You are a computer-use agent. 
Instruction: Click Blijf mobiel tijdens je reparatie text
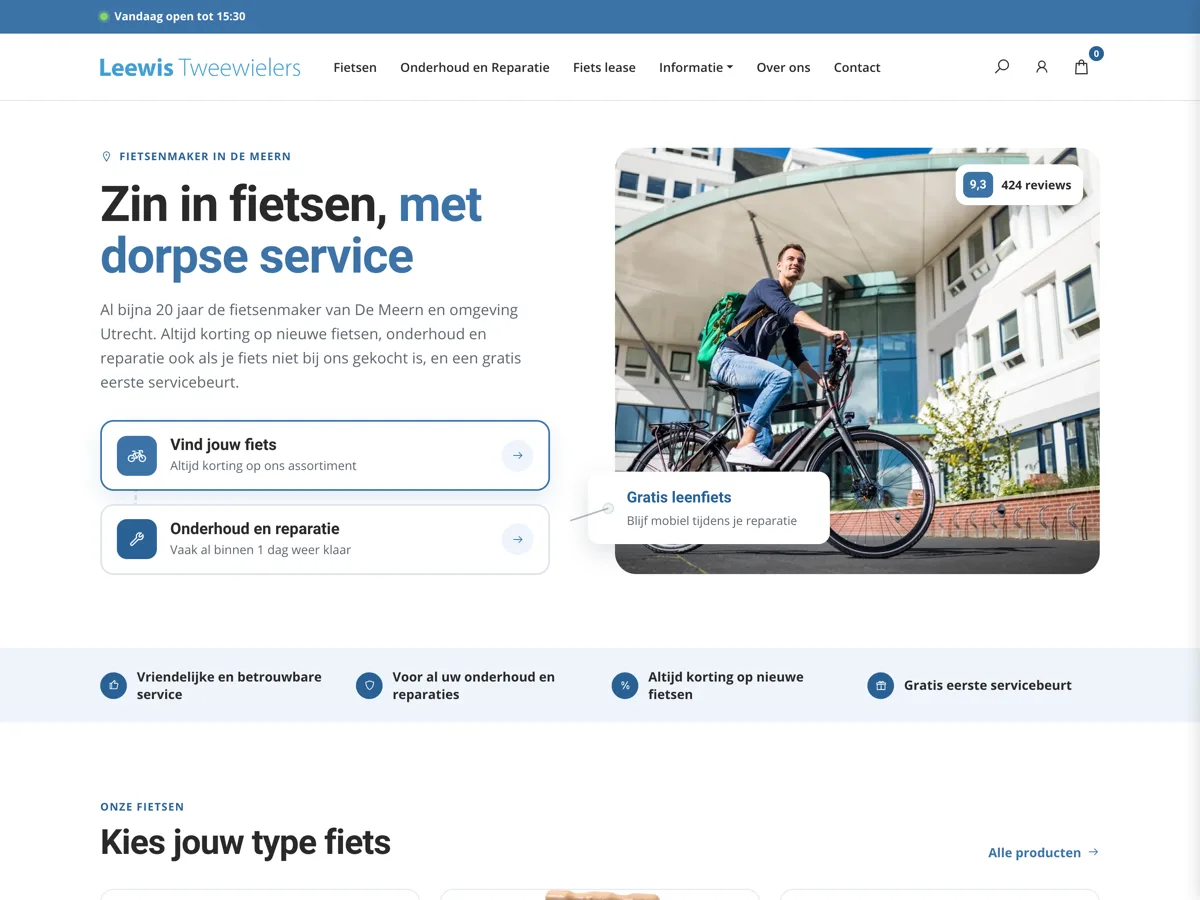[712, 520]
